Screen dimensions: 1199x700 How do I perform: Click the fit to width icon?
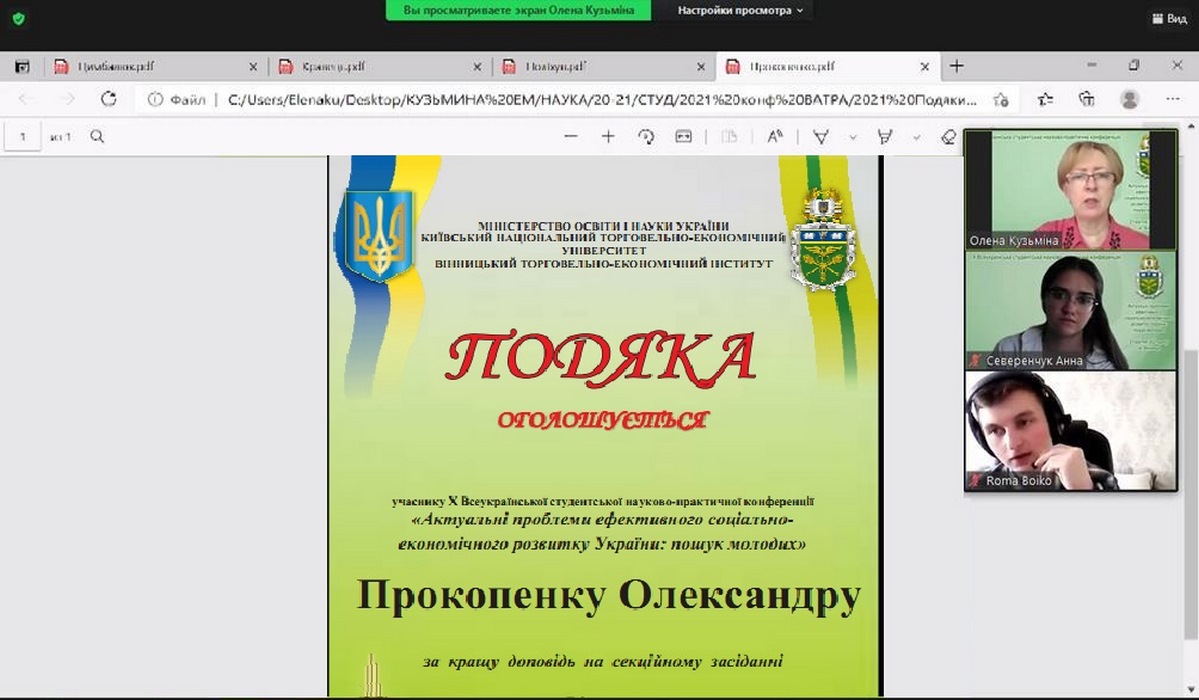point(684,137)
